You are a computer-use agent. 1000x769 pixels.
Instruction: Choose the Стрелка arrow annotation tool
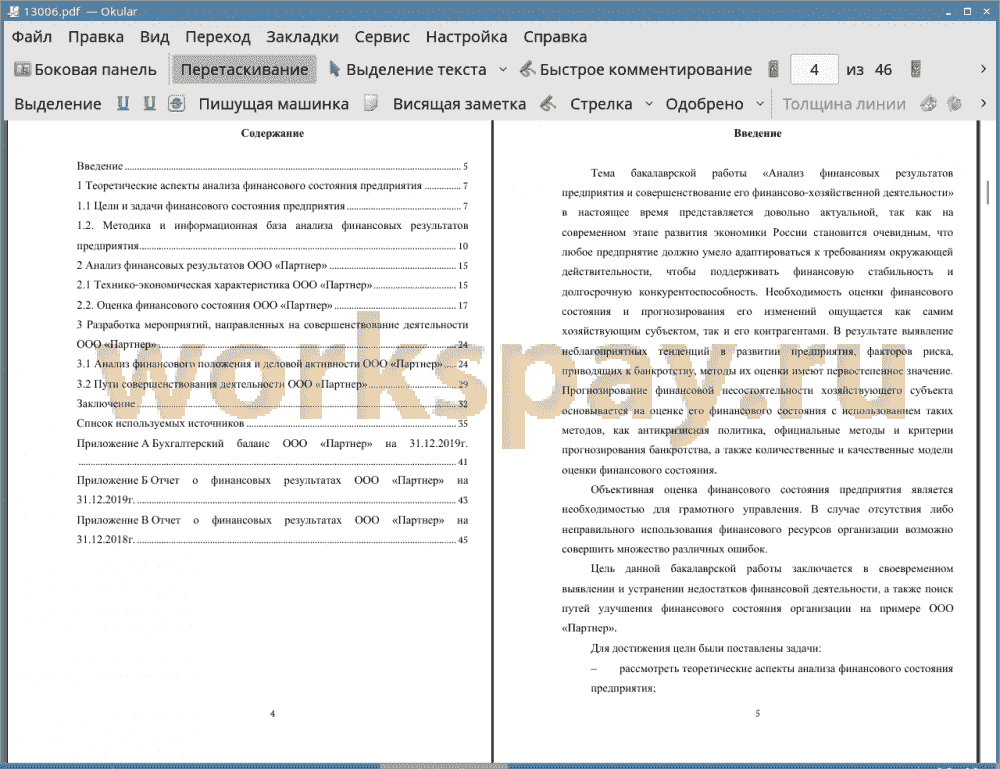click(601, 104)
